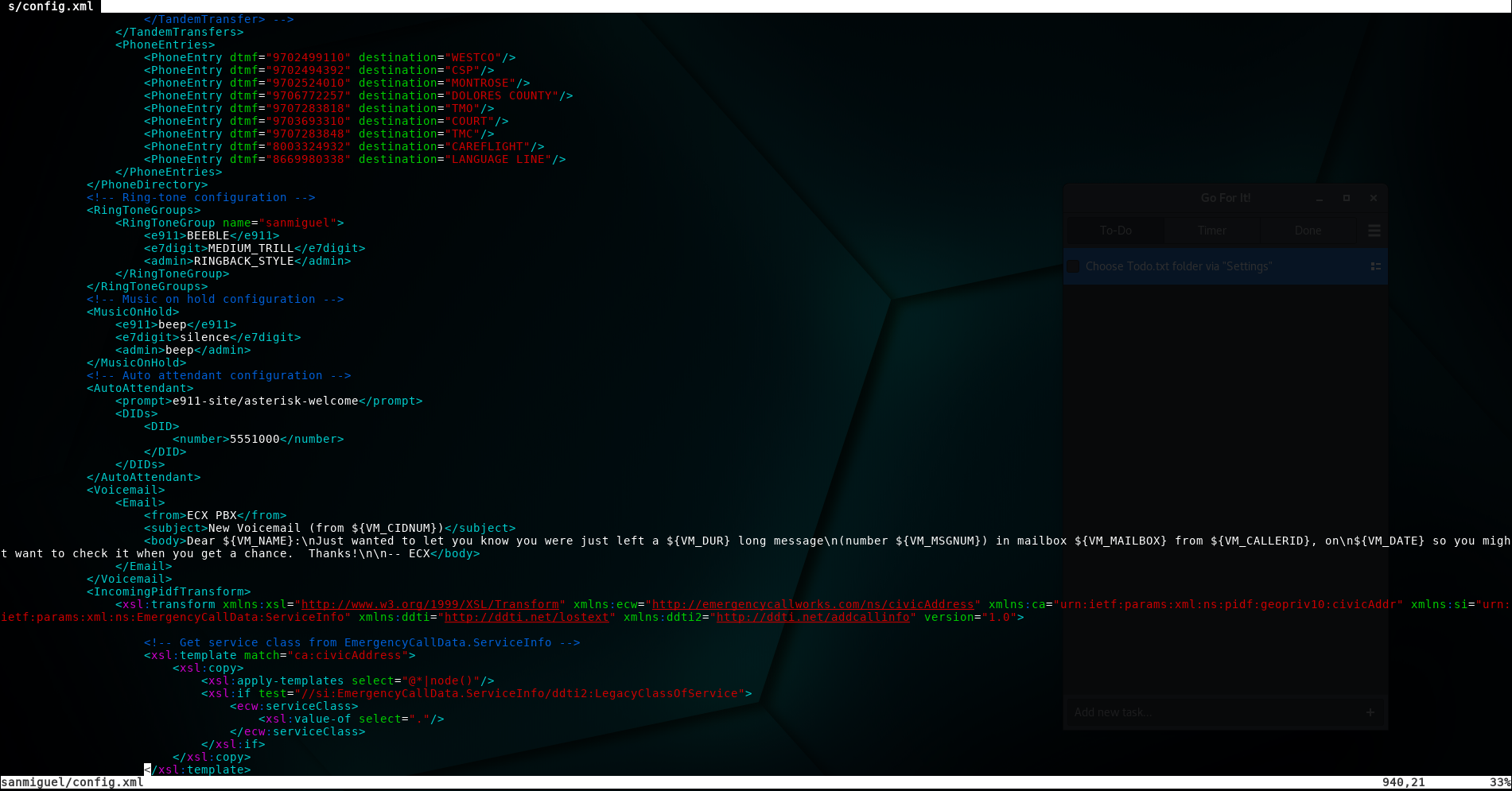Place cursor on dtmf "9707283818" value
1512x791 pixels.
coord(309,108)
